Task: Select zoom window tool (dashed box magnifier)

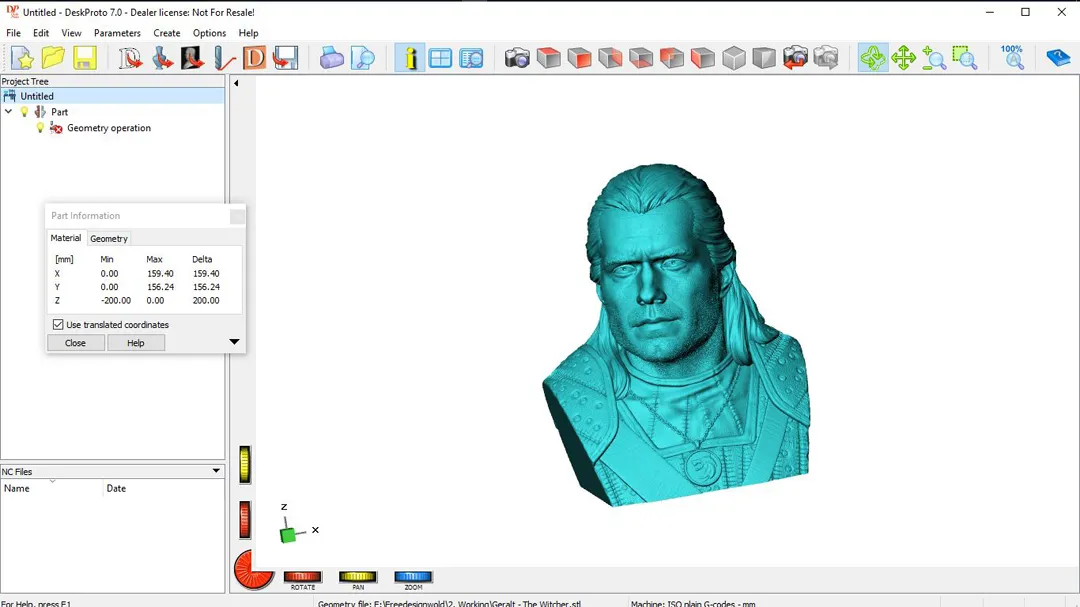Action: (x=965, y=58)
